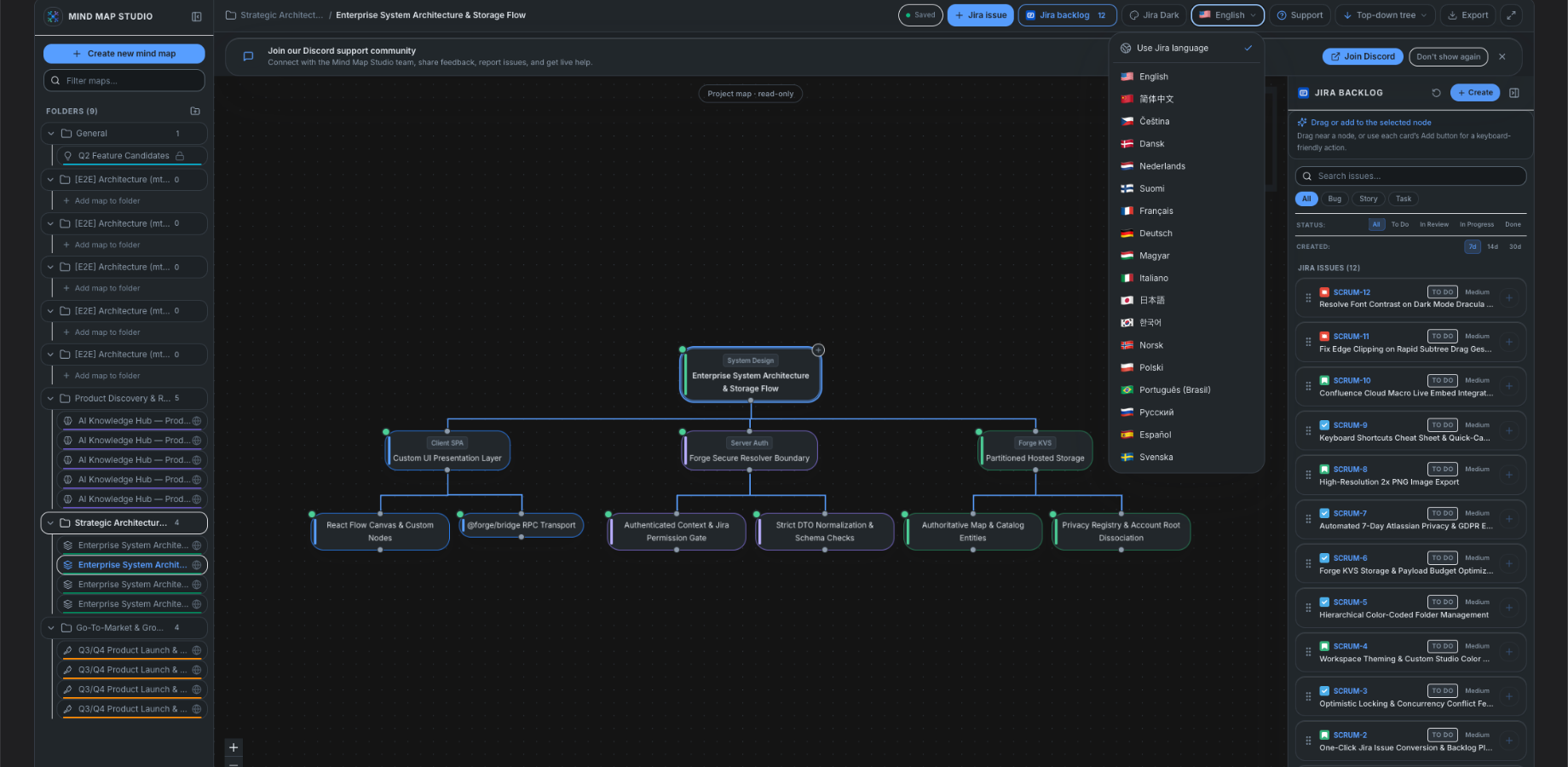This screenshot has height=767, width=1568.
Task: Click the task icon on SCRUM-9
Action: [x=1324, y=425]
